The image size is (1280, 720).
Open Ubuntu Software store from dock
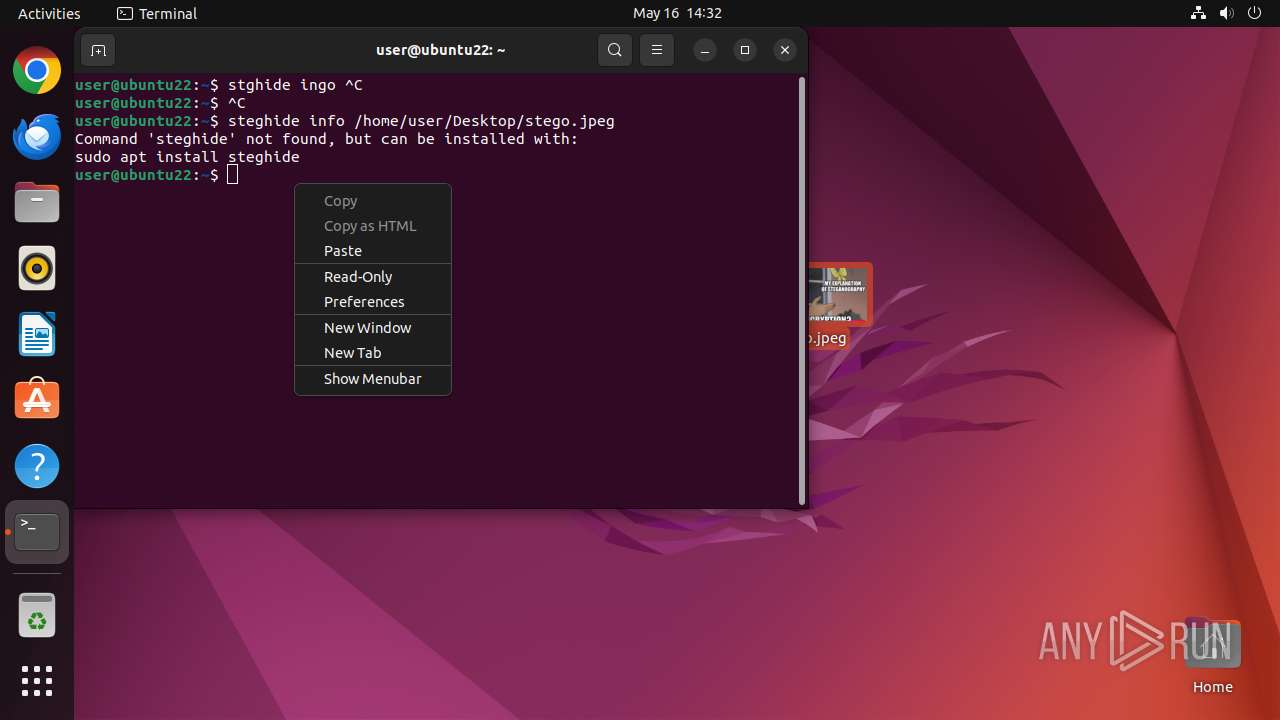pyautogui.click(x=37, y=400)
